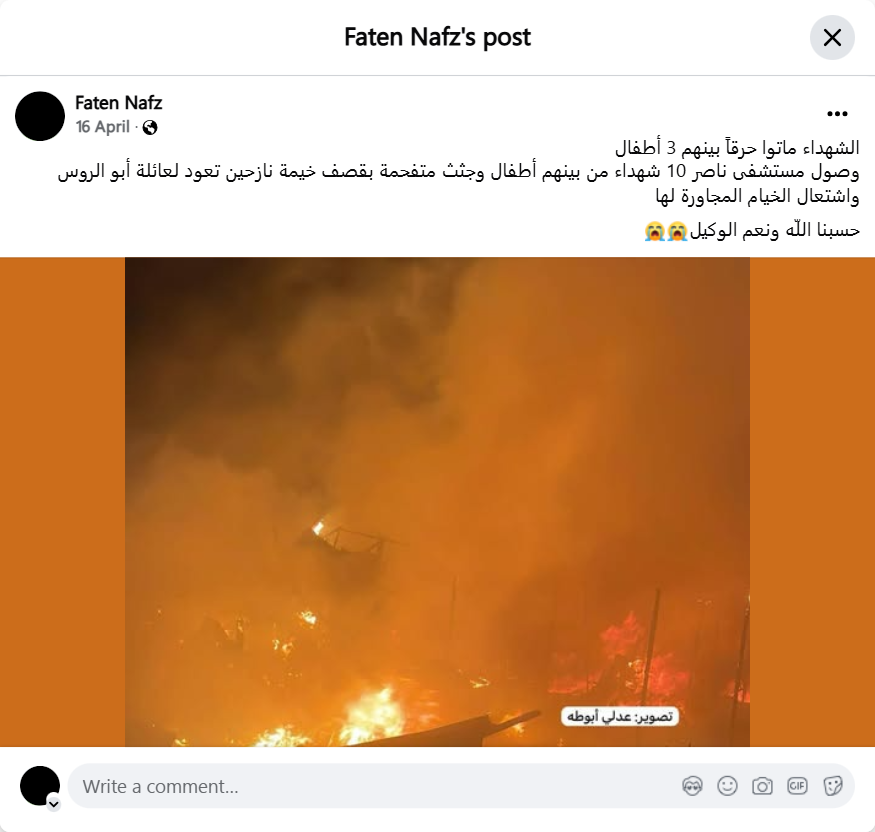Expand the commenter identity switcher arrow
Viewport: 875px width, 832px height.
click(54, 804)
